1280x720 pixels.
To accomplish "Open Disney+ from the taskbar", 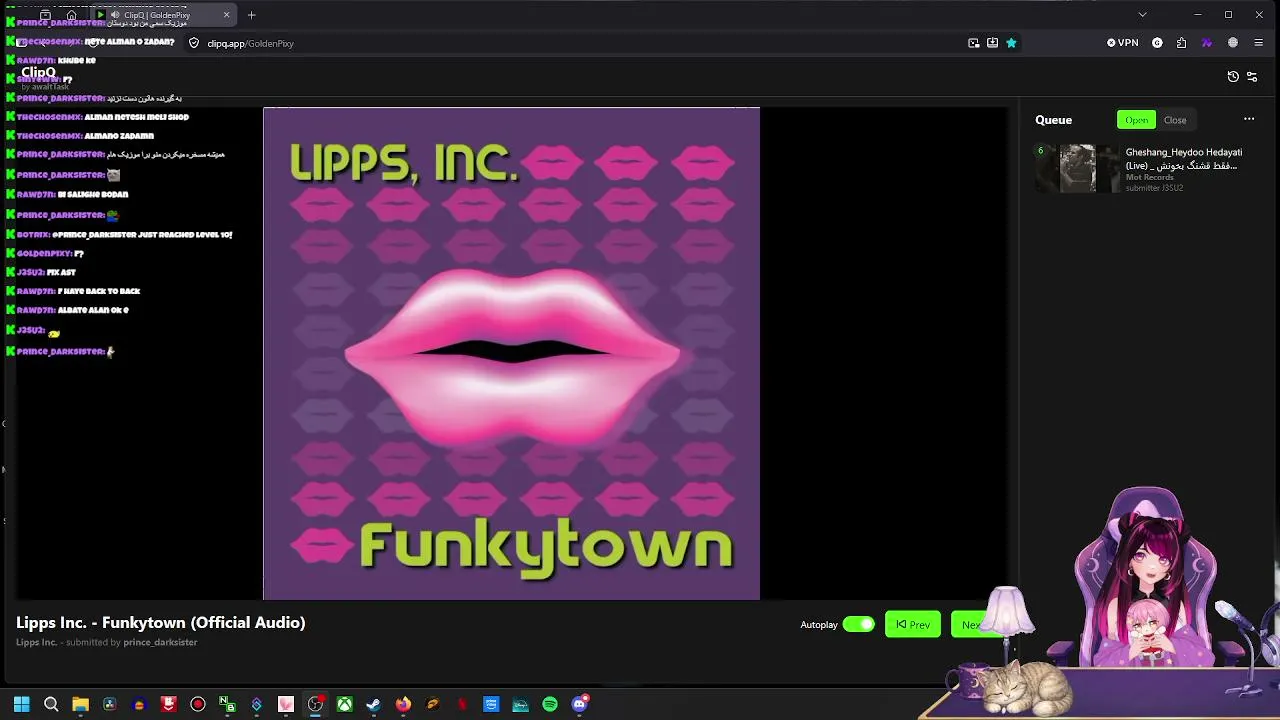I will point(520,704).
